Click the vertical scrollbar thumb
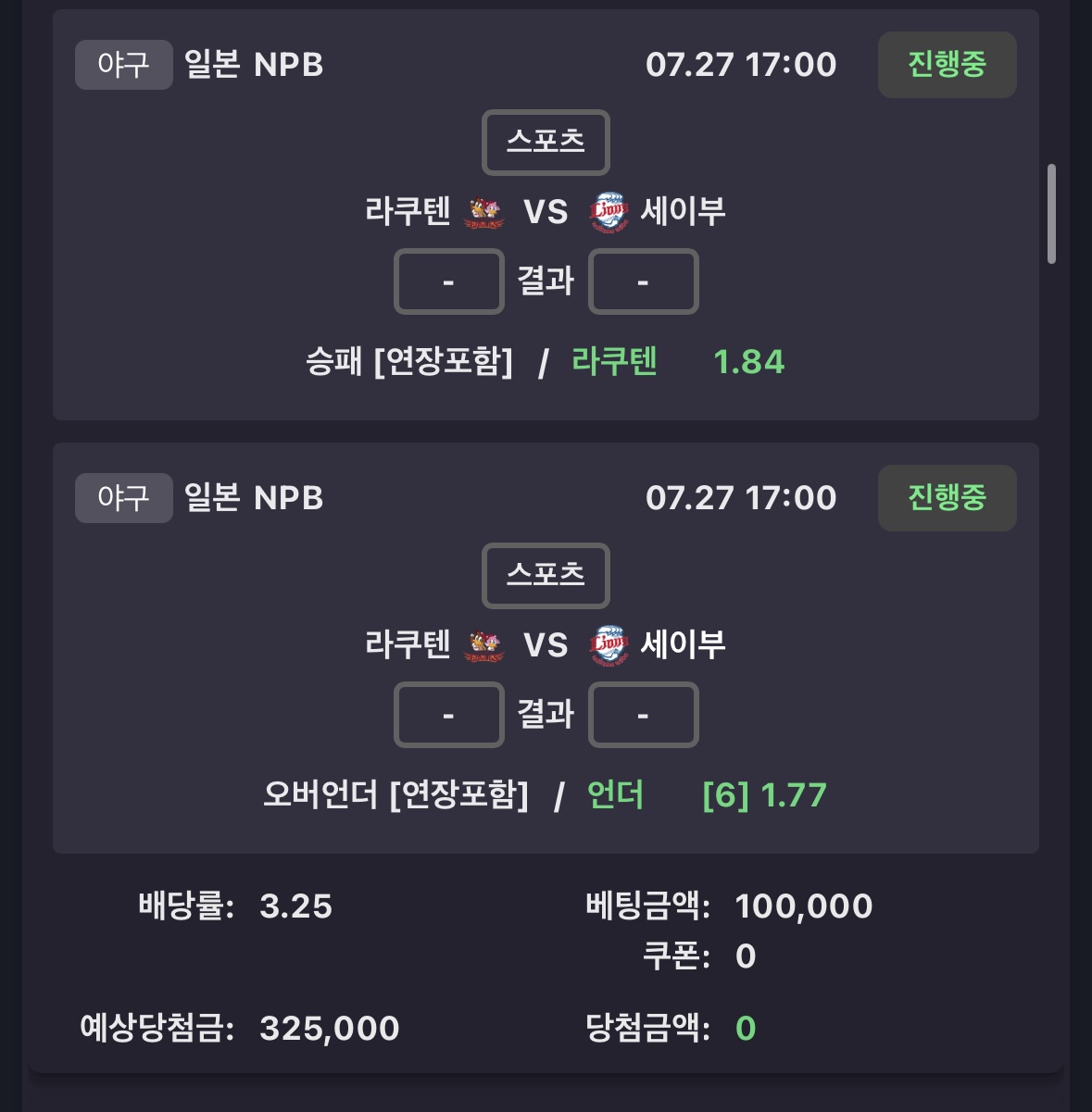 [1051, 214]
